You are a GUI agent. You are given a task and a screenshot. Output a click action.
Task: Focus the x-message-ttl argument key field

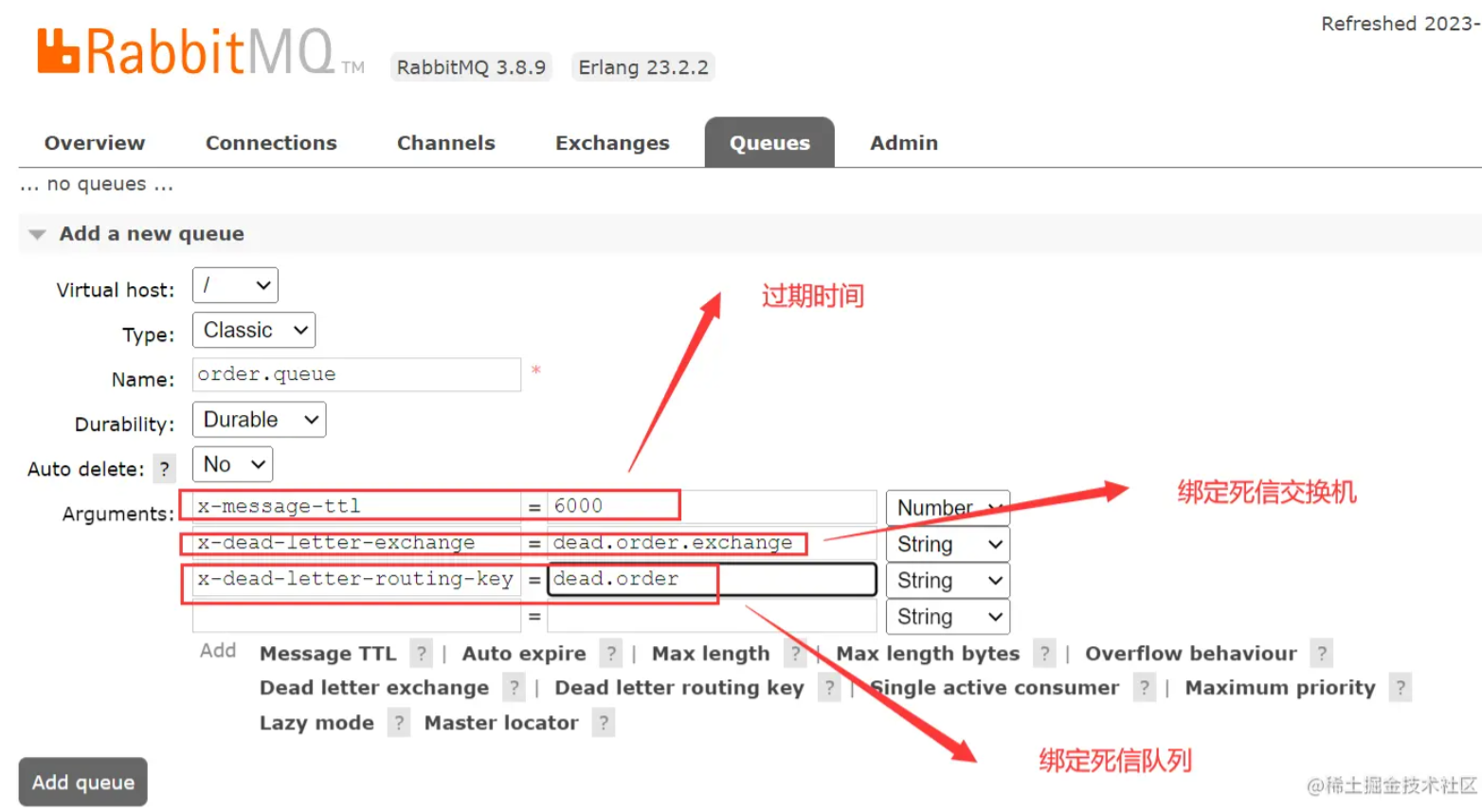pos(356,506)
